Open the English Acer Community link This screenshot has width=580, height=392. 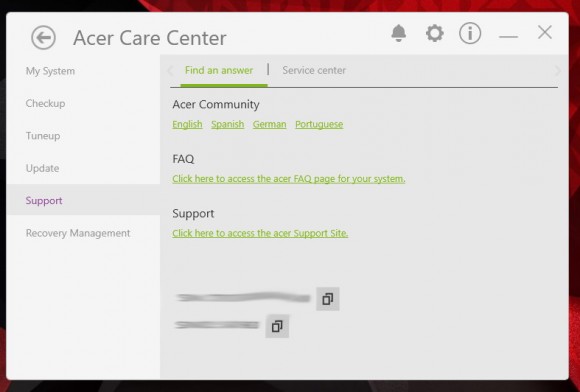click(187, 124)
